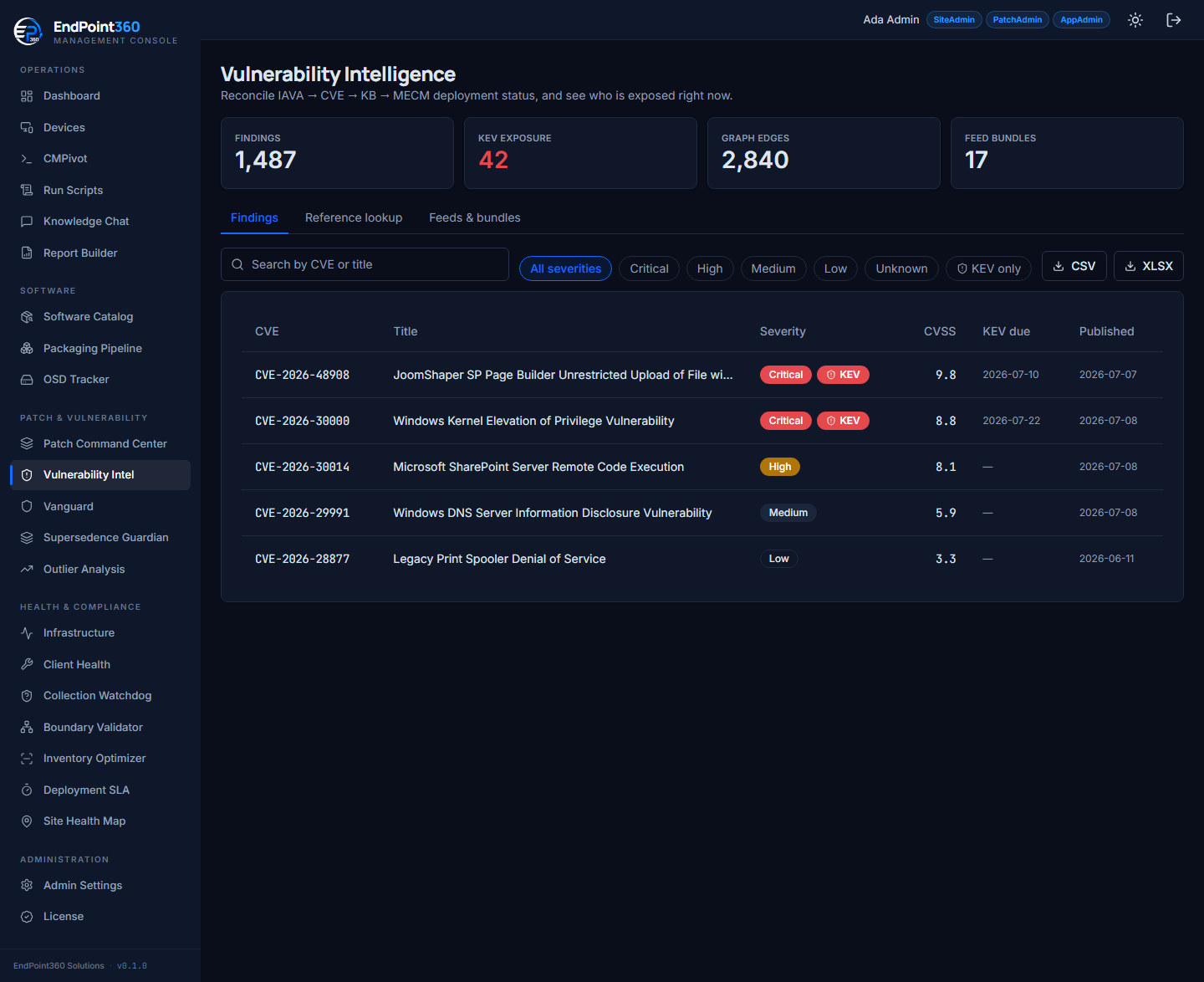The height and width of the screenshot is (982, 1204).
Task: Open Supersedence Guardian icon
Action: tap(27, 538)
